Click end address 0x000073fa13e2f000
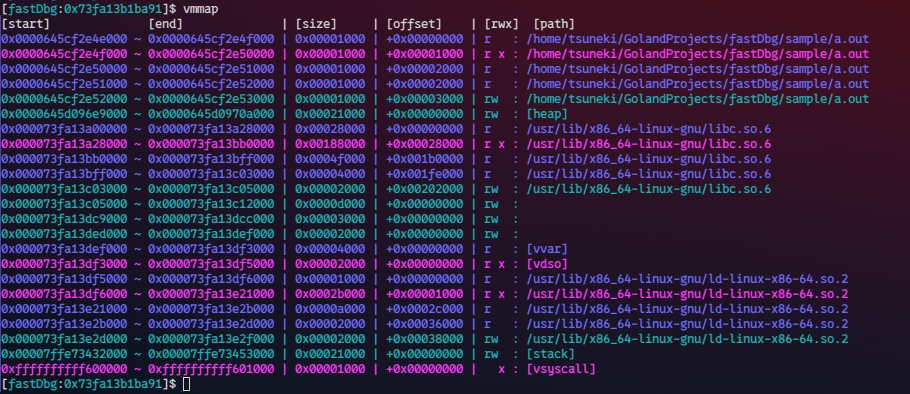The image size is (910, 394). pos(211,338)
